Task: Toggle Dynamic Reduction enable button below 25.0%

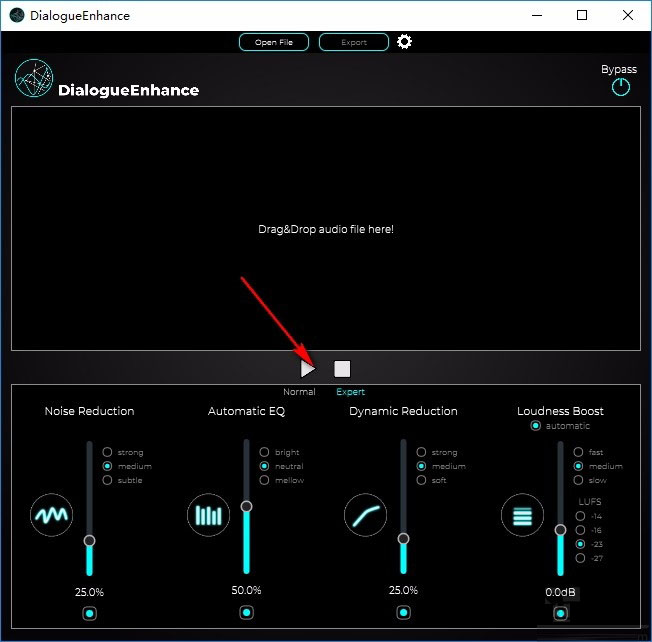Action: tap(403, 612)
